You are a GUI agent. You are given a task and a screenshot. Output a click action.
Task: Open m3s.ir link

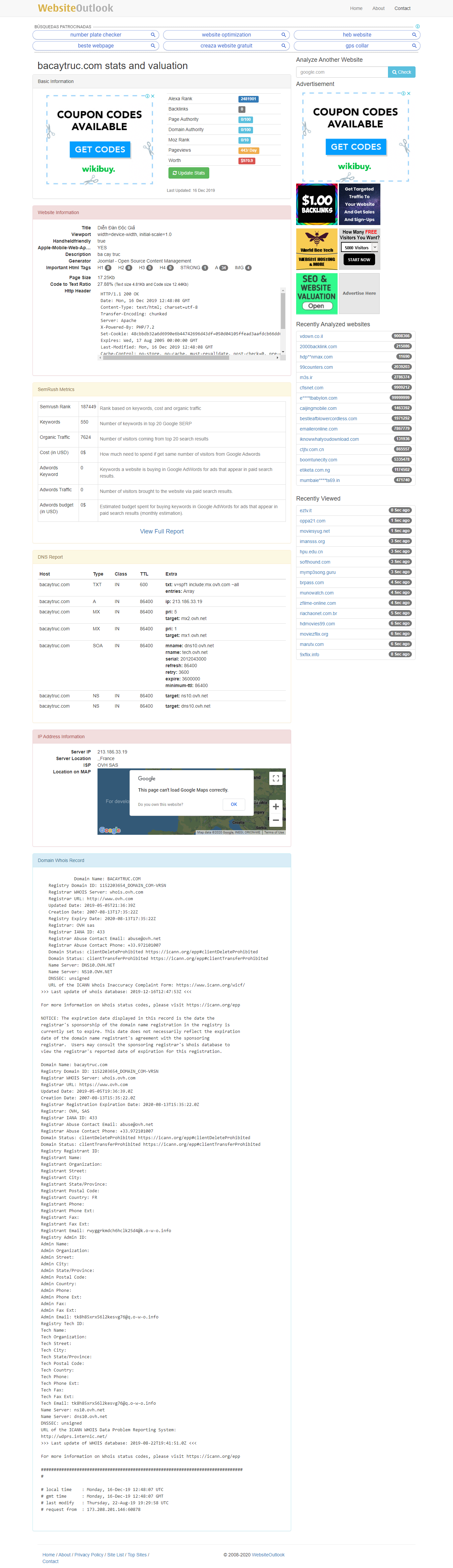306,377
